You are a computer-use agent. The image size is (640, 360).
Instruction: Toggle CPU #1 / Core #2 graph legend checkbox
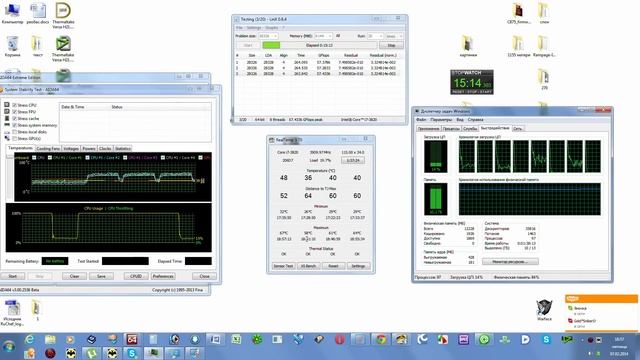click(x=87, y=158)
